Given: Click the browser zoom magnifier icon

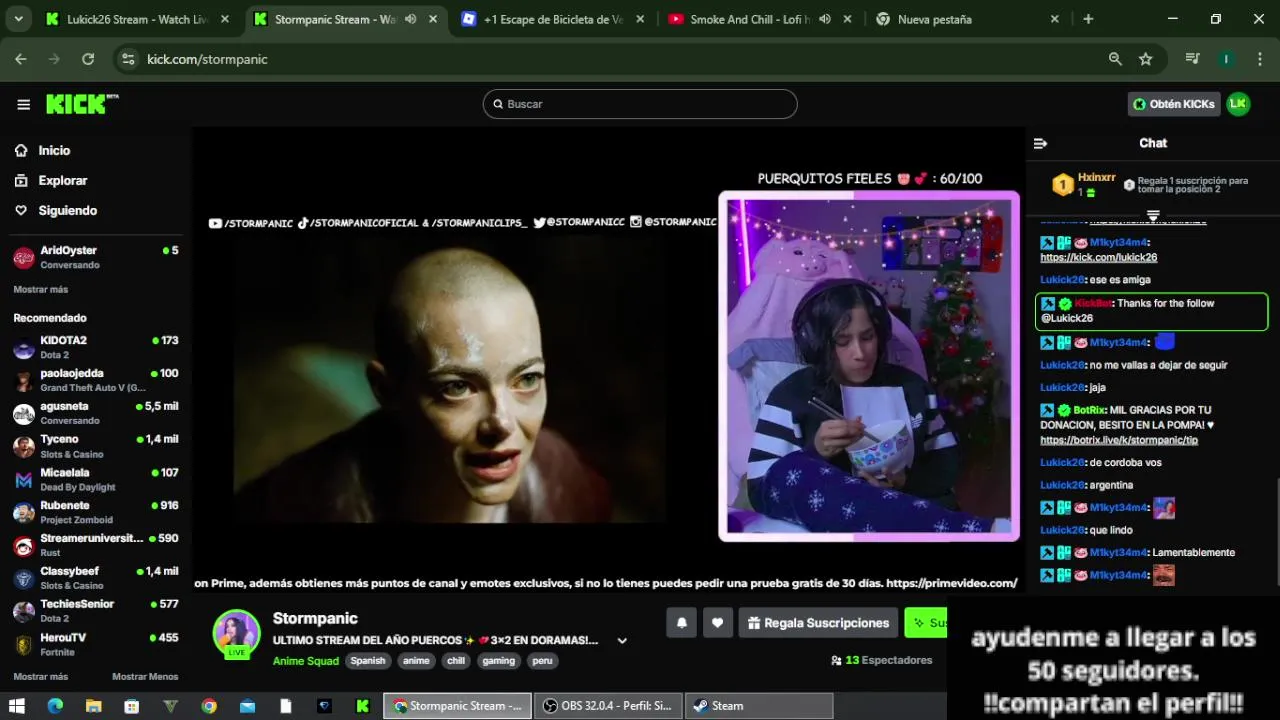Looking at the screenshot, I should (1115, 59).
